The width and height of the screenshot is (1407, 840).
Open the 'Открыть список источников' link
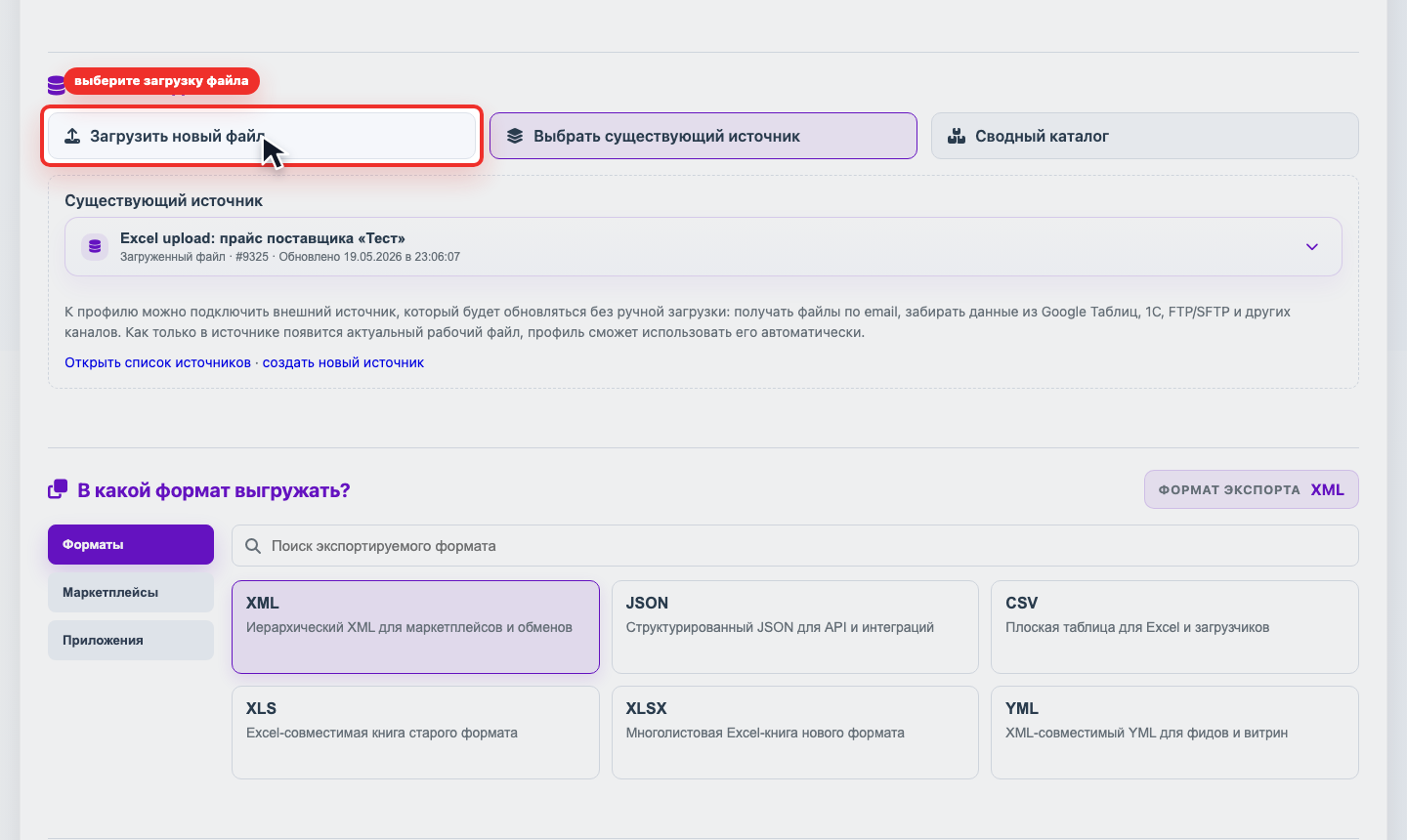157,362
